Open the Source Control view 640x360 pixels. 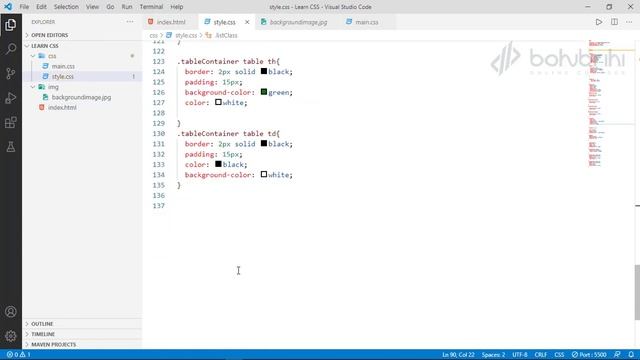11,73
